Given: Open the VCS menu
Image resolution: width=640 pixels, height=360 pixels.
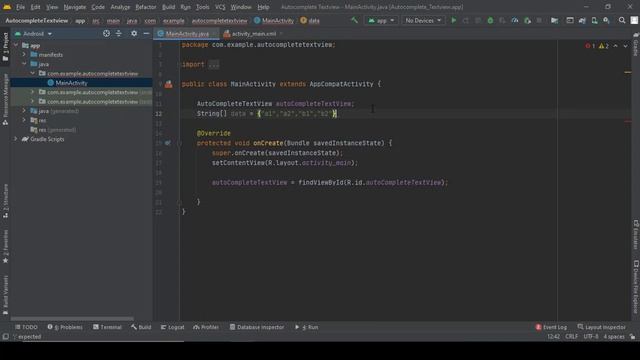Looking at the screenshot, I should (220, 7).
